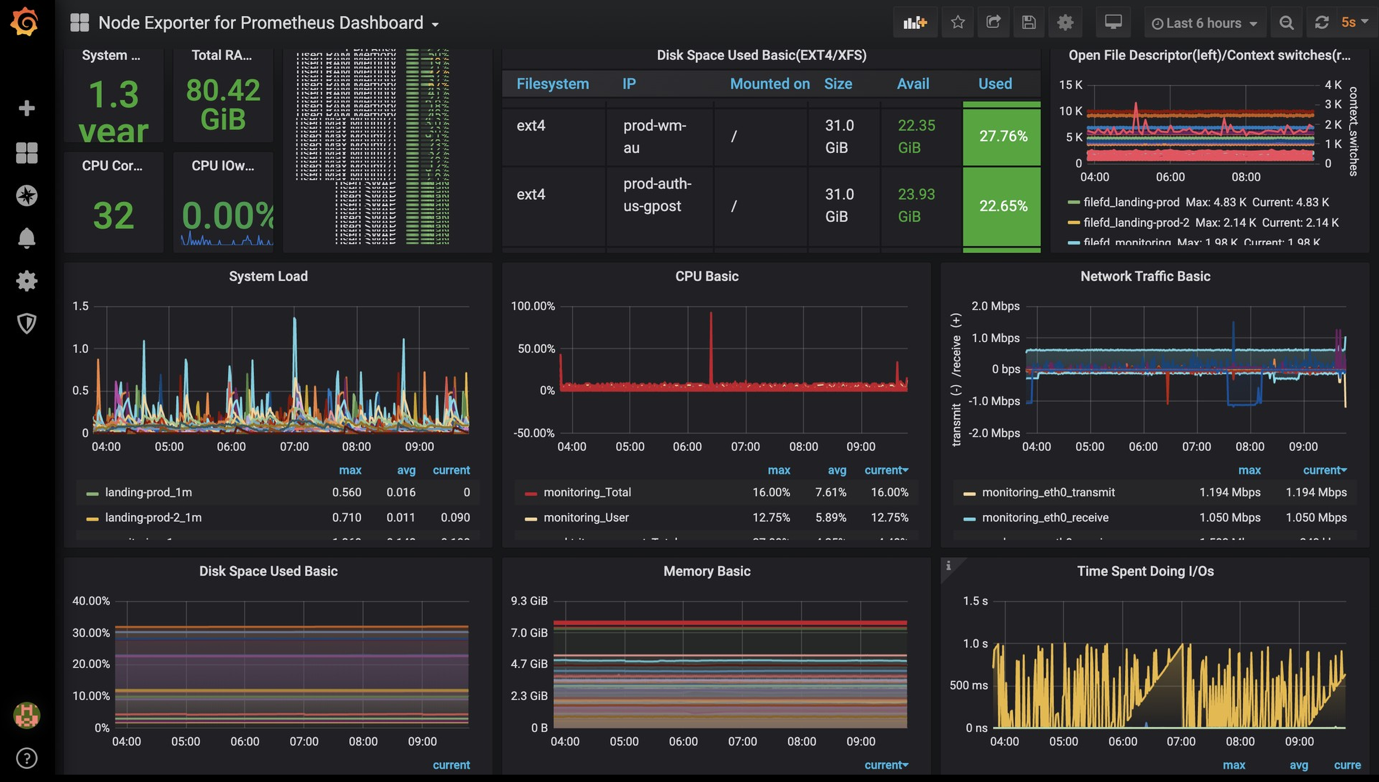1379x782 pixels.
Task: Click red swatch for monitoring_Total
Action: (x=531, y=493)
